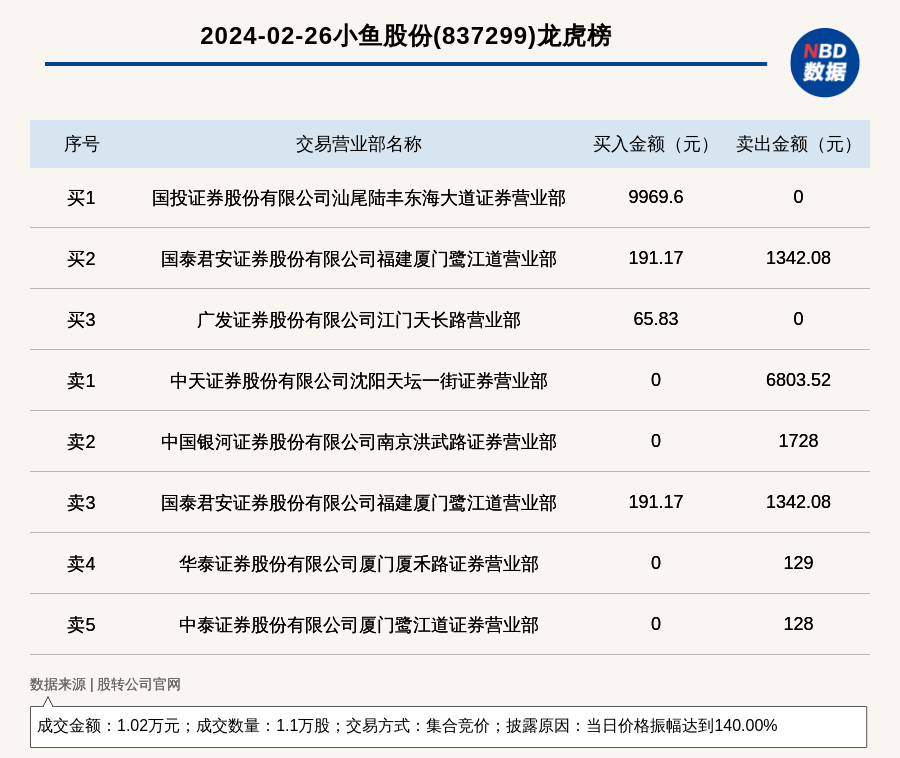Click row label 卖5
The image size is (900, 758).
coord(82,624)
